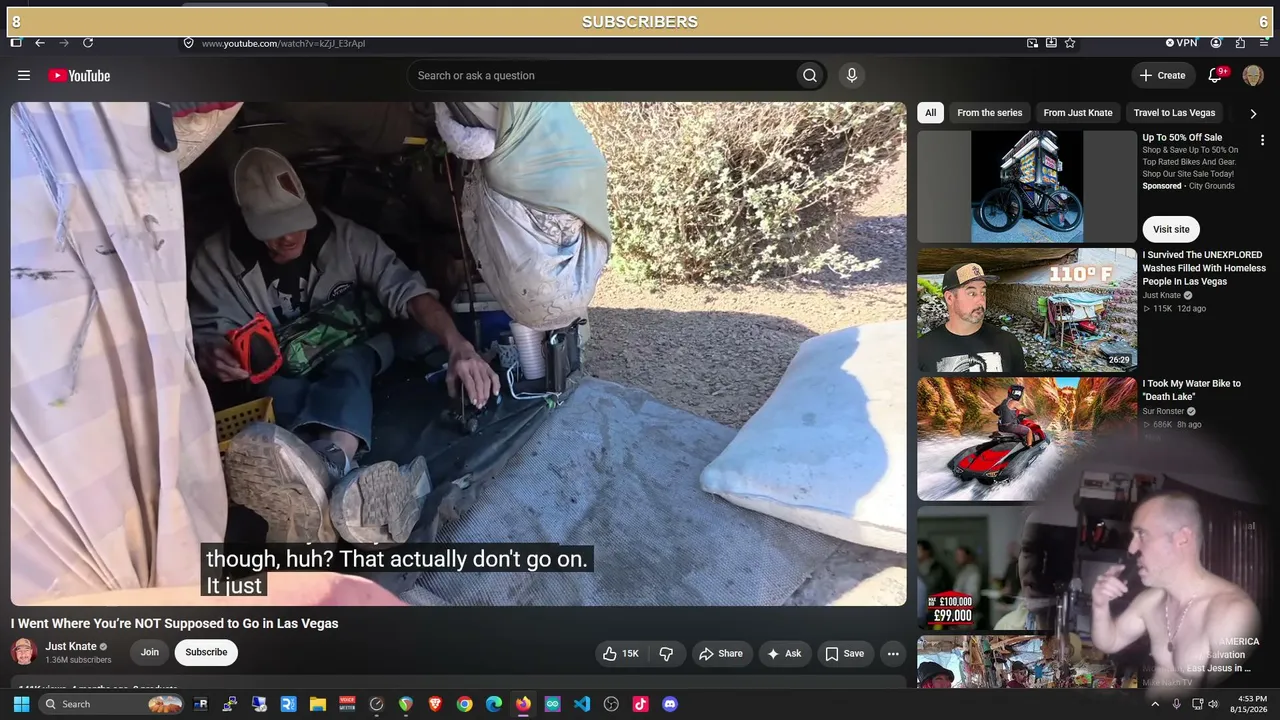Image resolution: width=1280 pixels, height=720 pixels.
Task: Click the browser address bar URL
Action: click(x=283, y=43)
